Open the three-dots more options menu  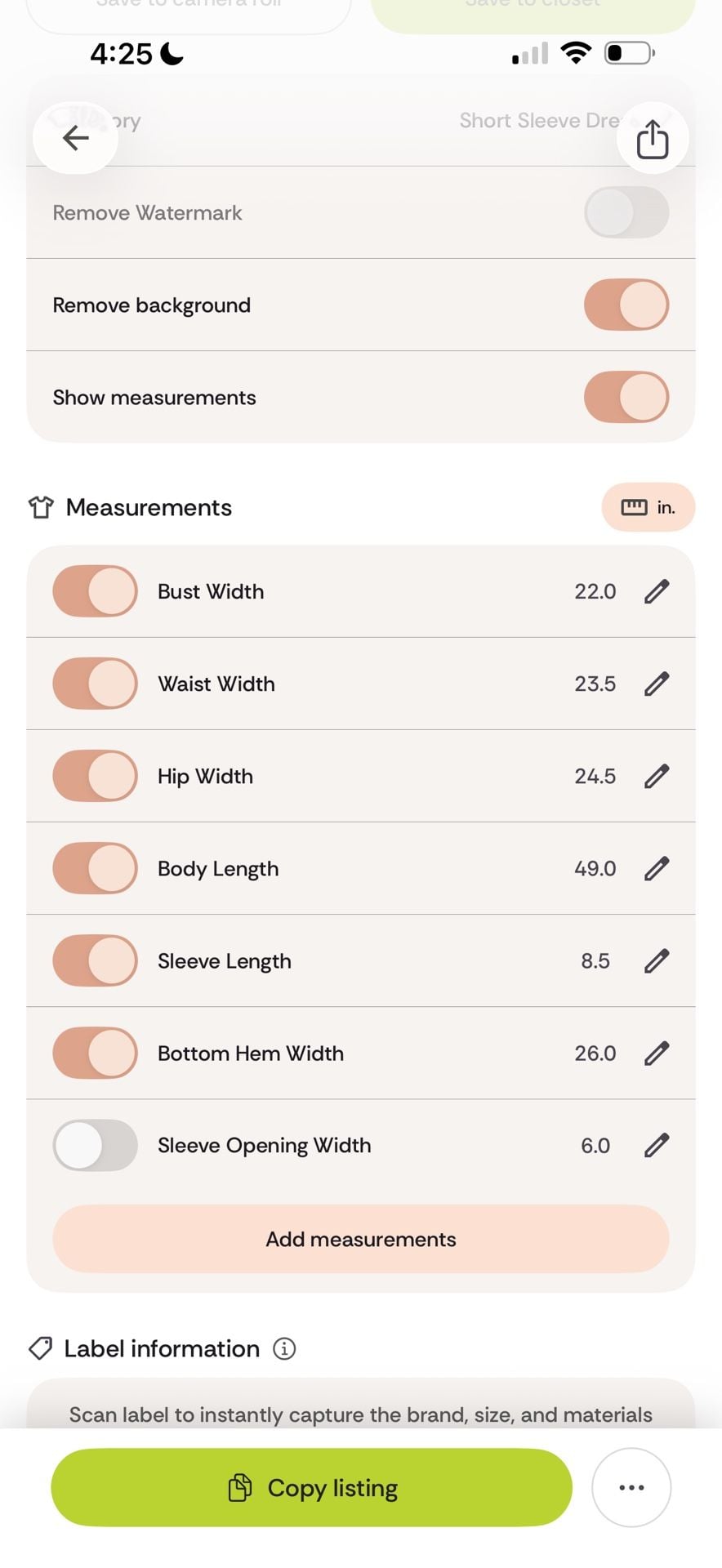click(x=631, y=1487)
